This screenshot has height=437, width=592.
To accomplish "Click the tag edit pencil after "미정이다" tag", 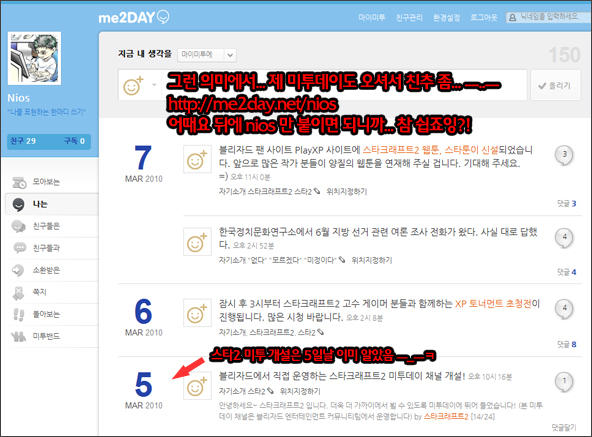I will click(x=342, y=260).
